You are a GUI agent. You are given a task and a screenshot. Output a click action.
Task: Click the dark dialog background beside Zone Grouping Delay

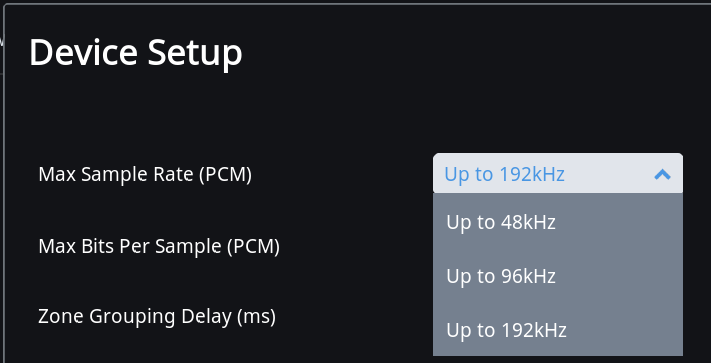(354, 316)
